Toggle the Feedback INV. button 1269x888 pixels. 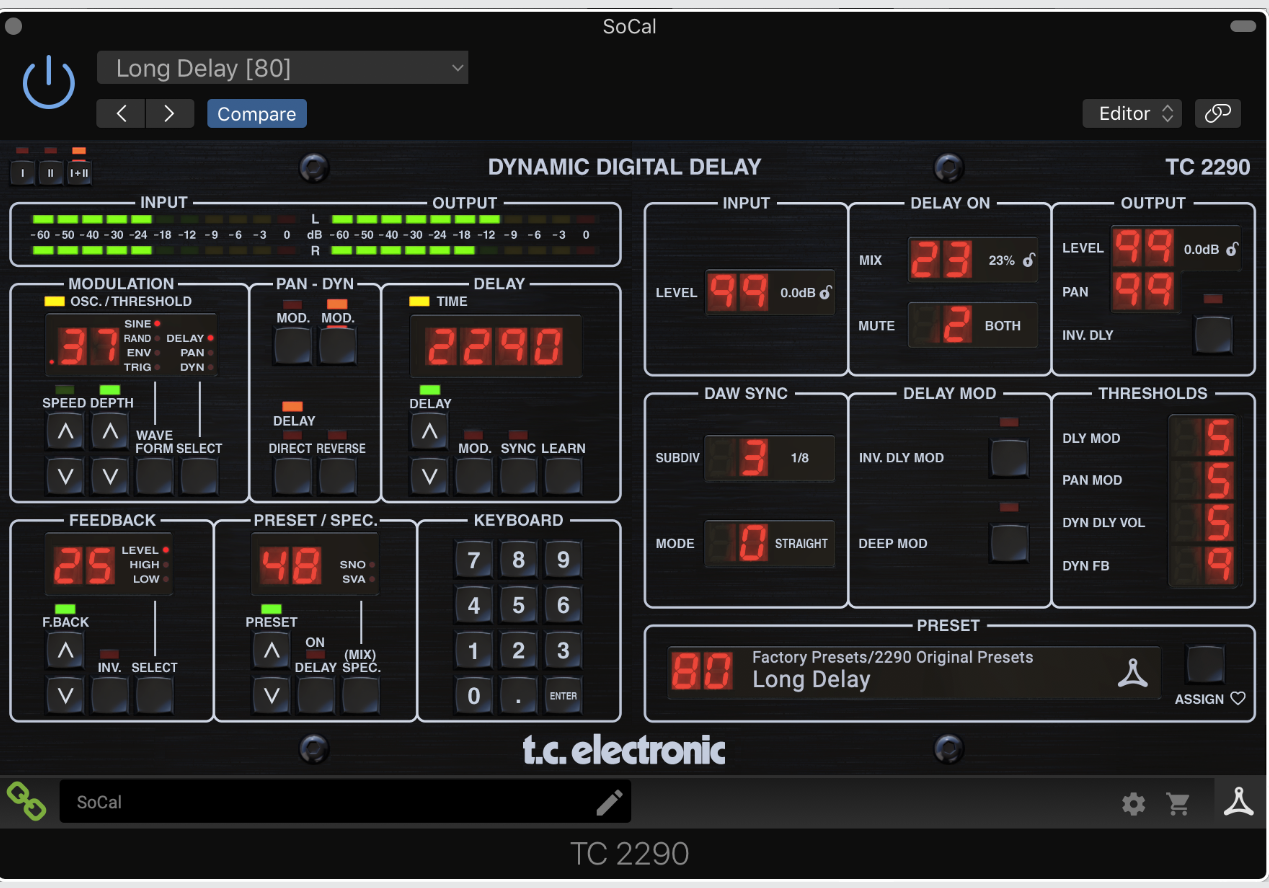click(x=110, y=695)
